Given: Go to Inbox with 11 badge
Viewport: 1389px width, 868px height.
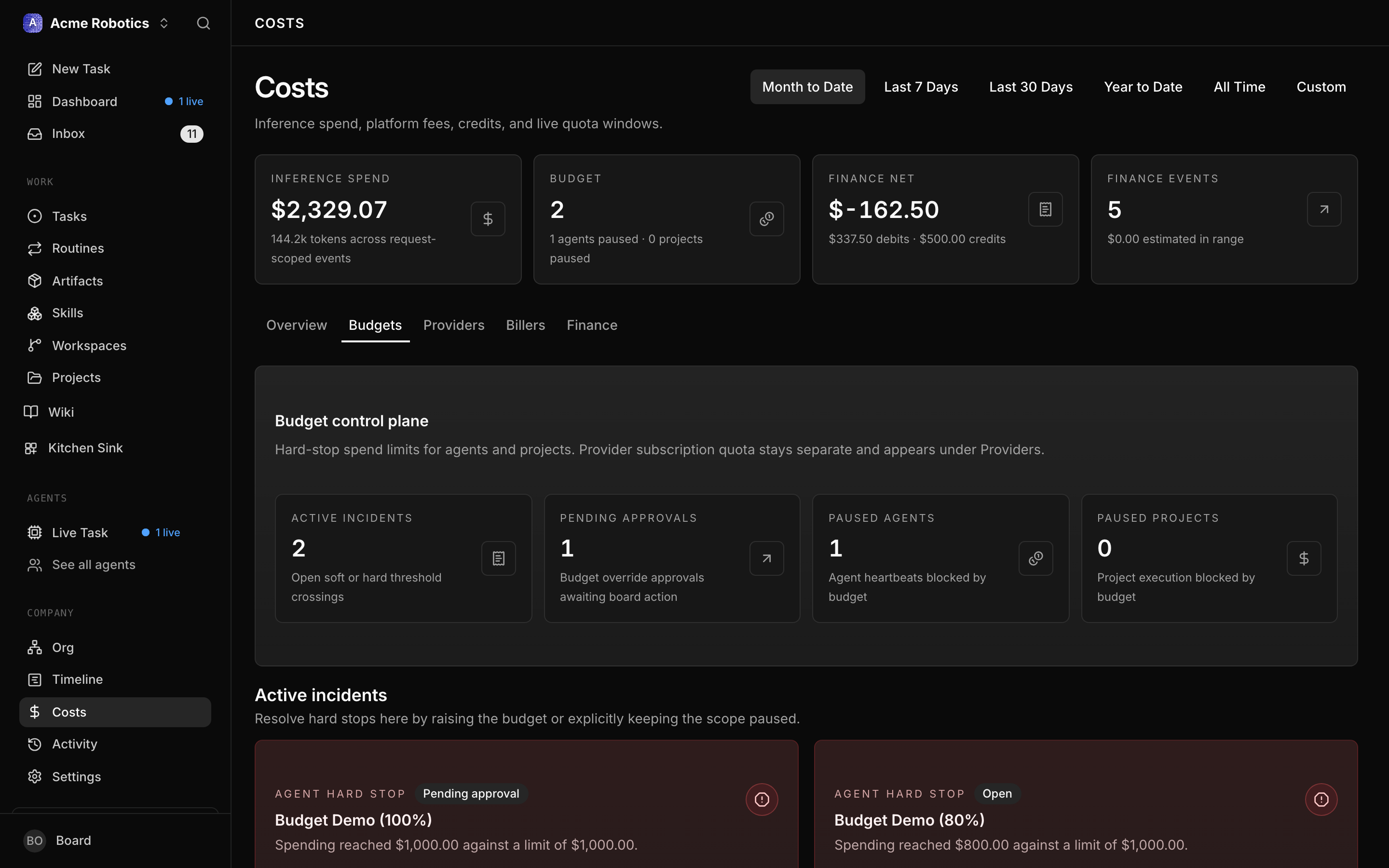Looking at the screenshot, I should [x=115, y=134].
